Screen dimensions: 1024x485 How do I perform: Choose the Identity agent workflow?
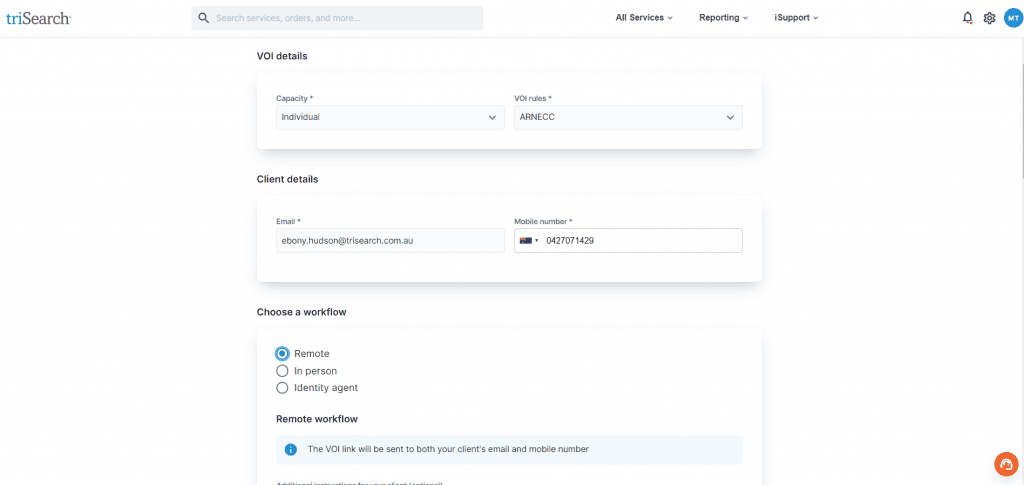click(282, 388)
